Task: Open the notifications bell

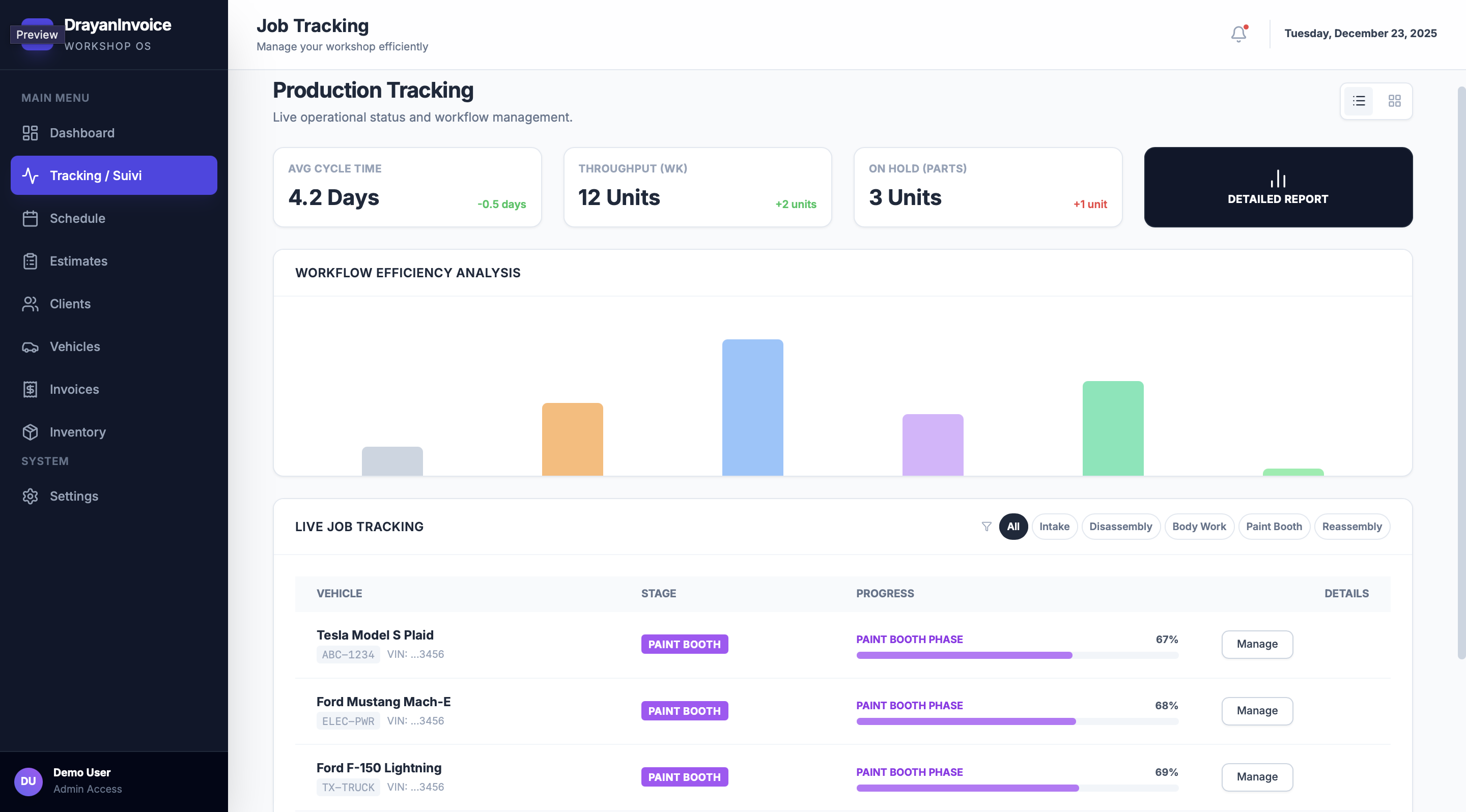Action: pos(1238,34)
